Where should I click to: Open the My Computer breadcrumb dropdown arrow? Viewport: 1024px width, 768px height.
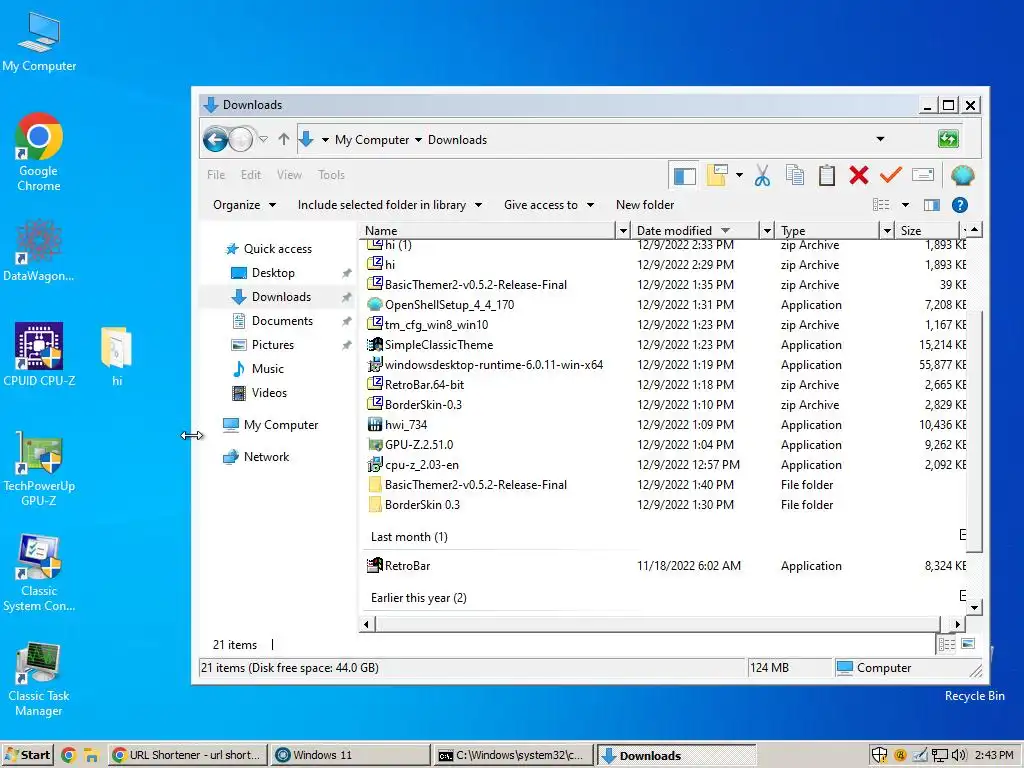point(419,140)
